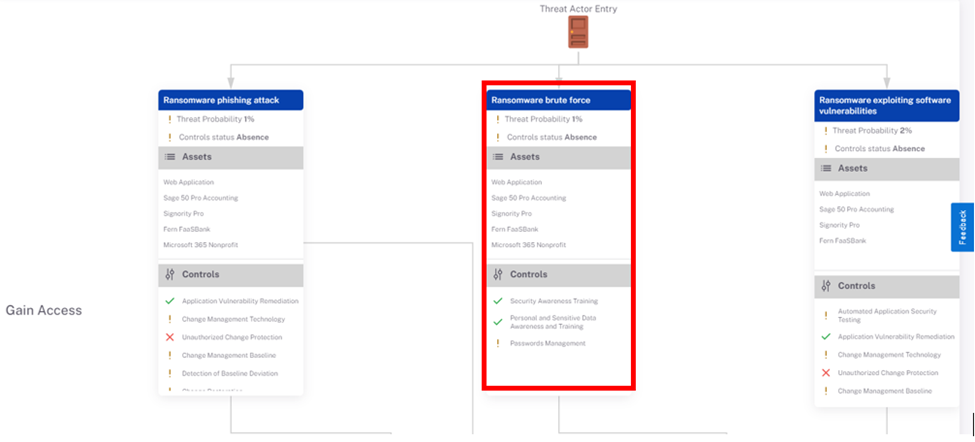The image size is (975, 442).
Task: Select Fern FaaSBank asset in software vulnerabilities card
Action: pyautogui.click(x=843, y=241)
